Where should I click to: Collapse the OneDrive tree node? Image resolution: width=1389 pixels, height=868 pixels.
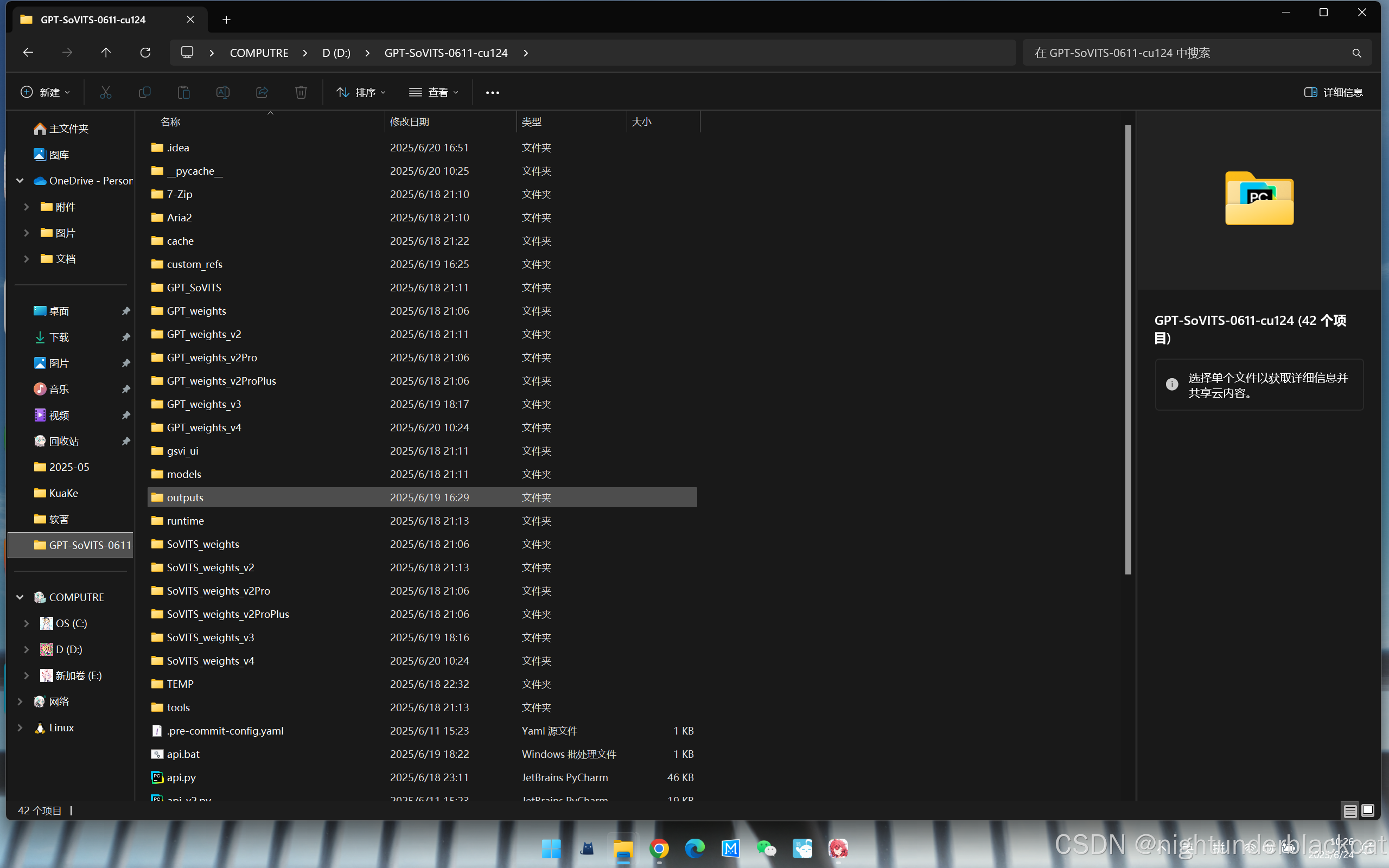20,181
